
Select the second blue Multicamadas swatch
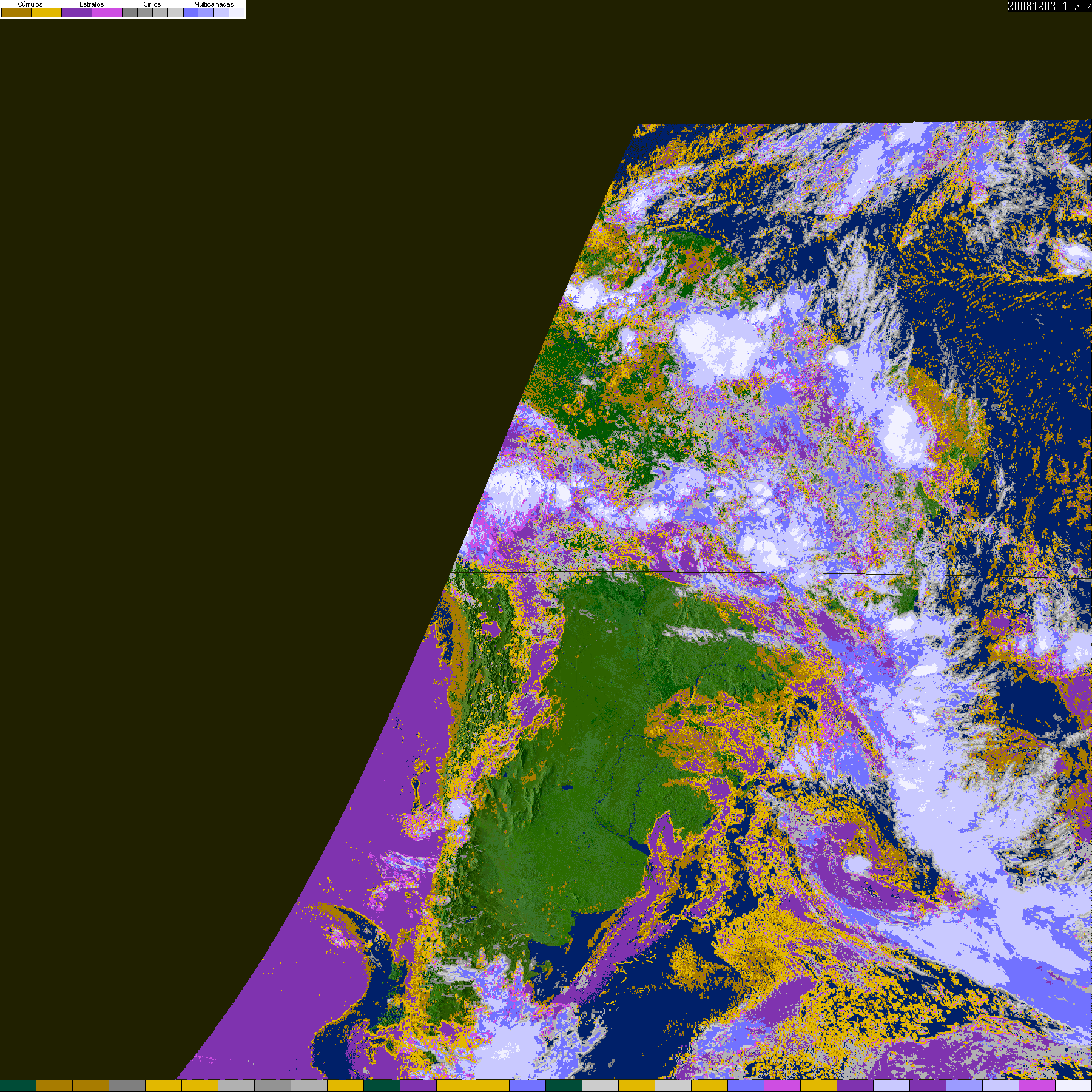pyautogui.click(x=206, y=13)
